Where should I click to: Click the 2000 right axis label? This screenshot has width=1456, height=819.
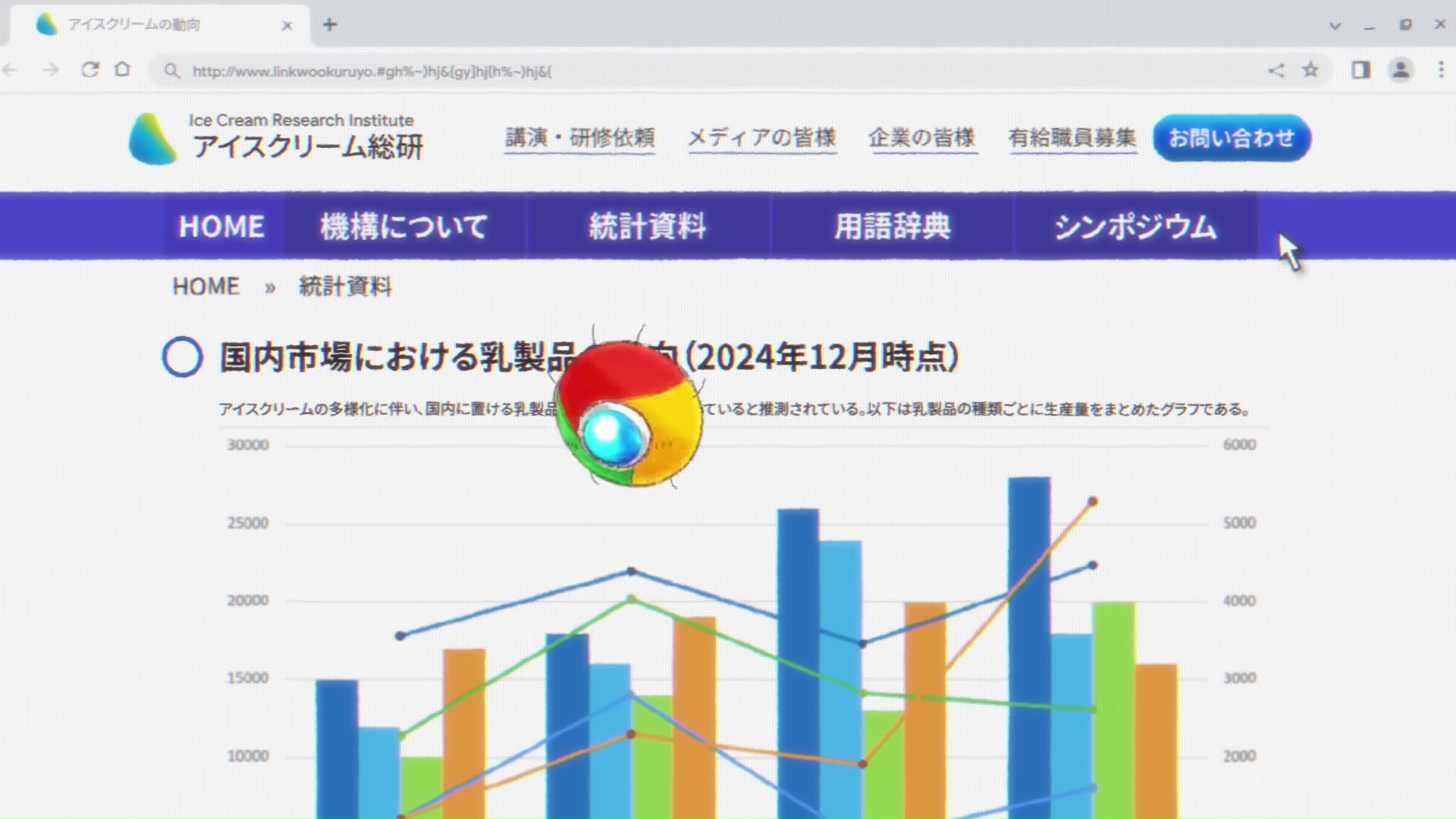coord(1239,756)
